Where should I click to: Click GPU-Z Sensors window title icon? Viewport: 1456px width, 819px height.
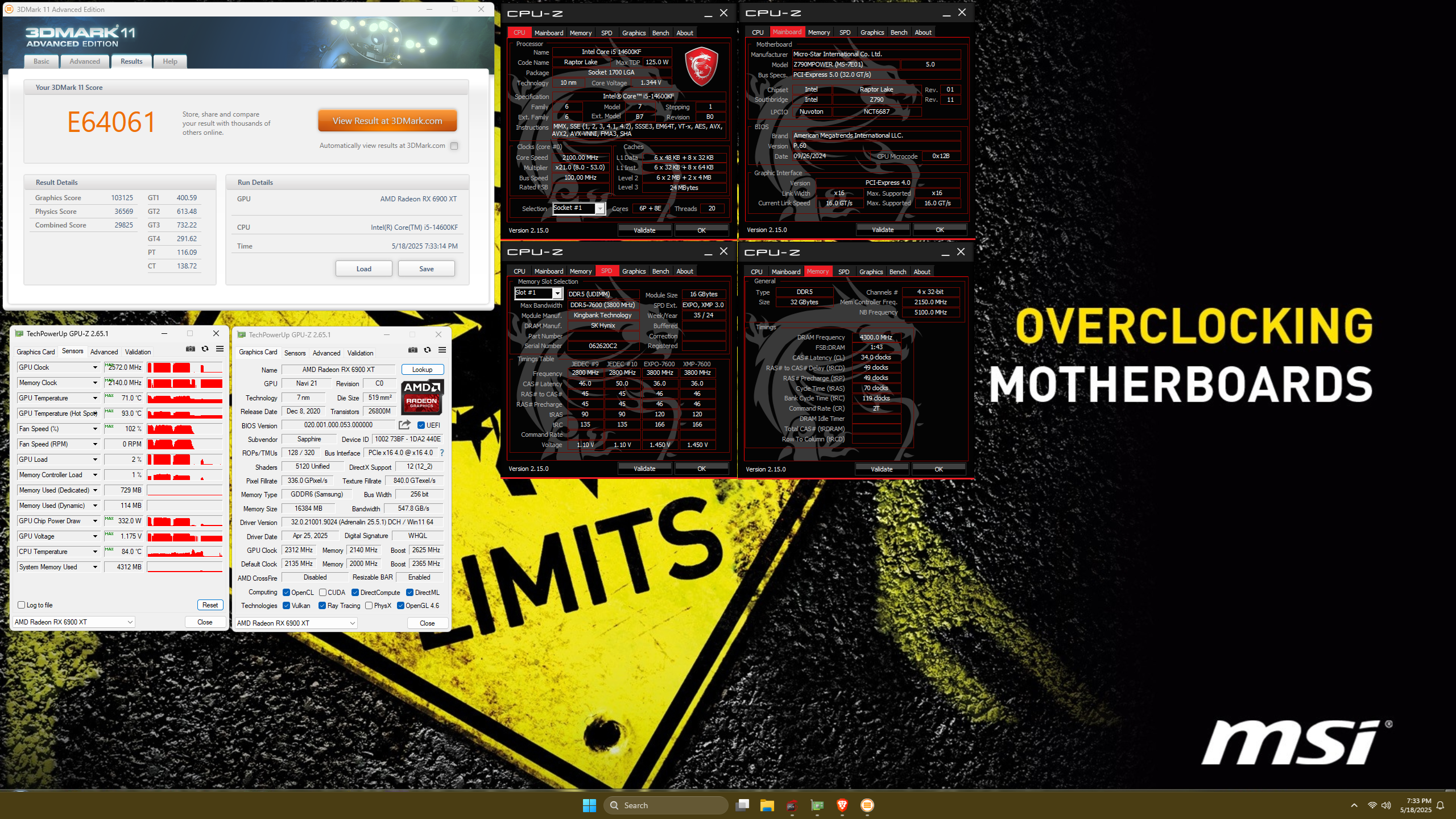click(19, 334)
